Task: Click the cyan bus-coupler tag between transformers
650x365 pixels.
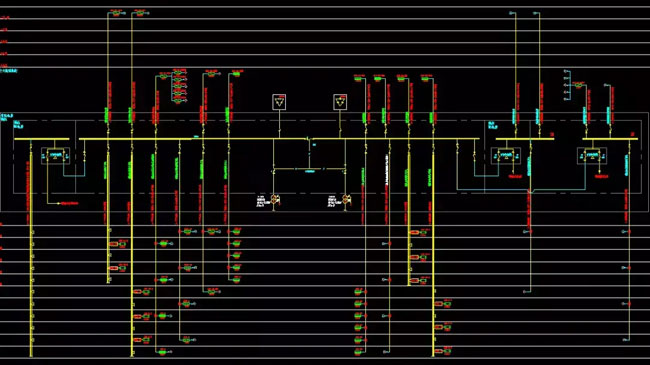Action: click(x=310, y=171)
